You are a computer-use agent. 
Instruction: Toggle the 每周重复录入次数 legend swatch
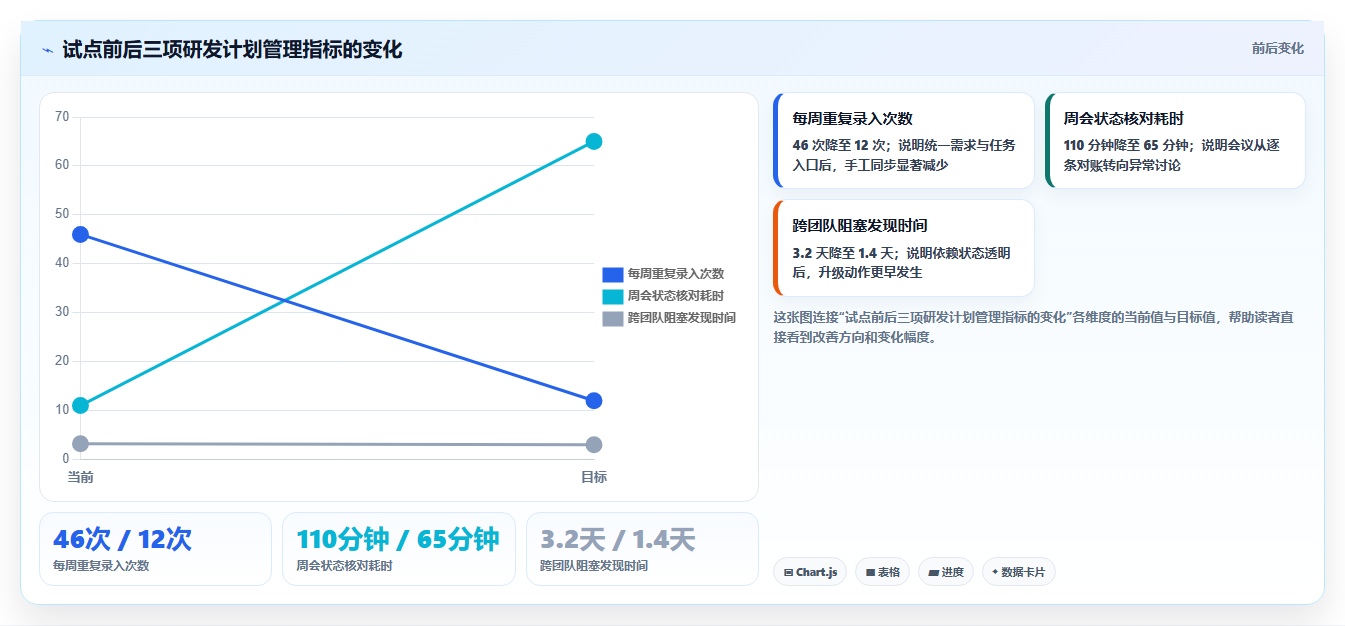point(613,274)
